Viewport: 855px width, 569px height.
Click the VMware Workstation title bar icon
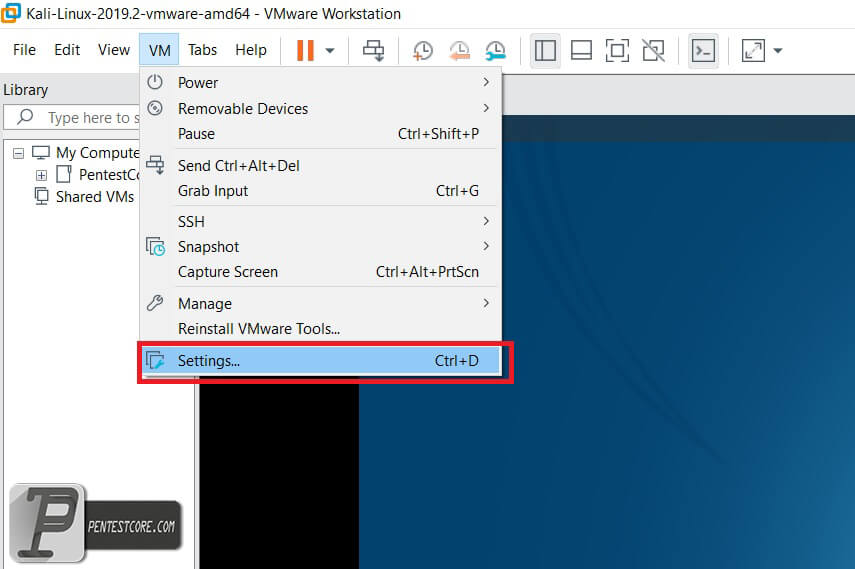click(x=11, y=13)
